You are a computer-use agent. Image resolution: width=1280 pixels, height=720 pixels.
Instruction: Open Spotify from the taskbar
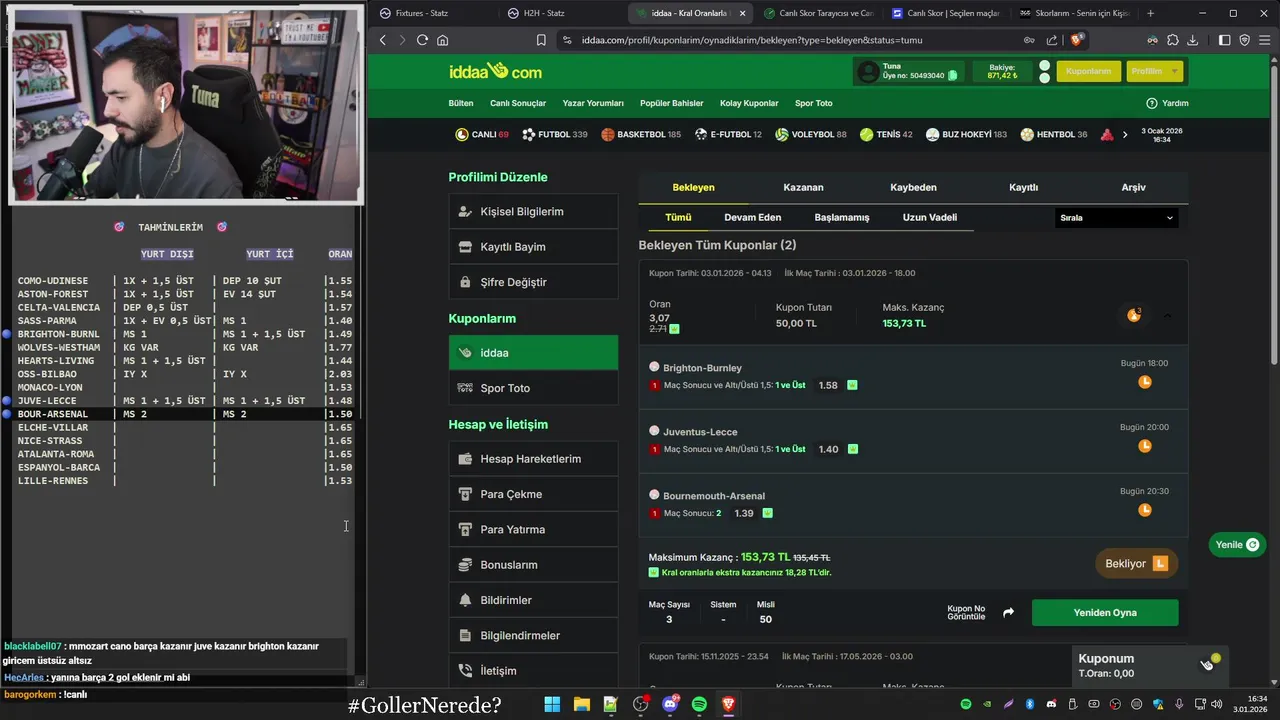[699, 704]
